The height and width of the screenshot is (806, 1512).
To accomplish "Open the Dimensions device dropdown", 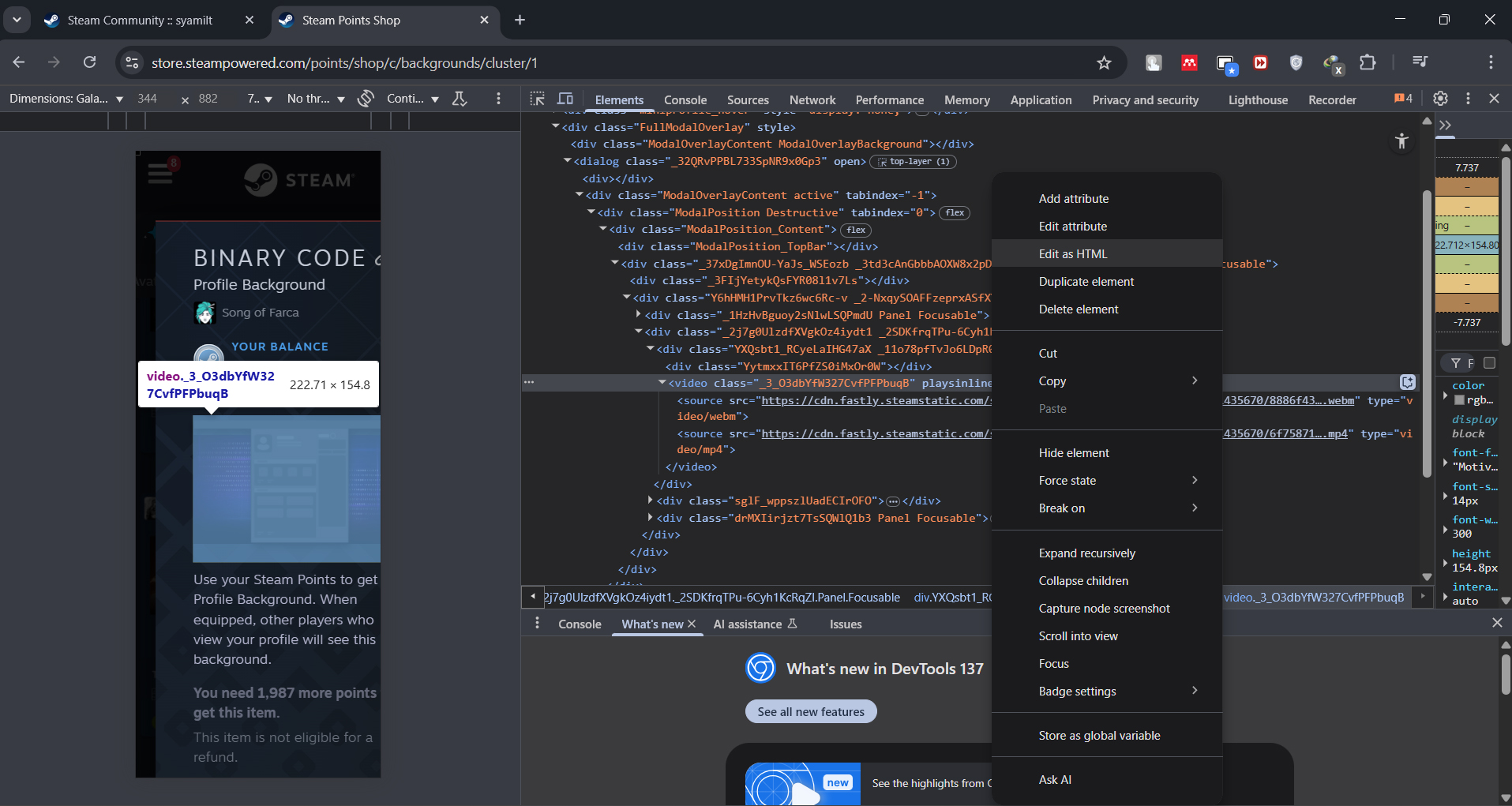I will [66, 99].
